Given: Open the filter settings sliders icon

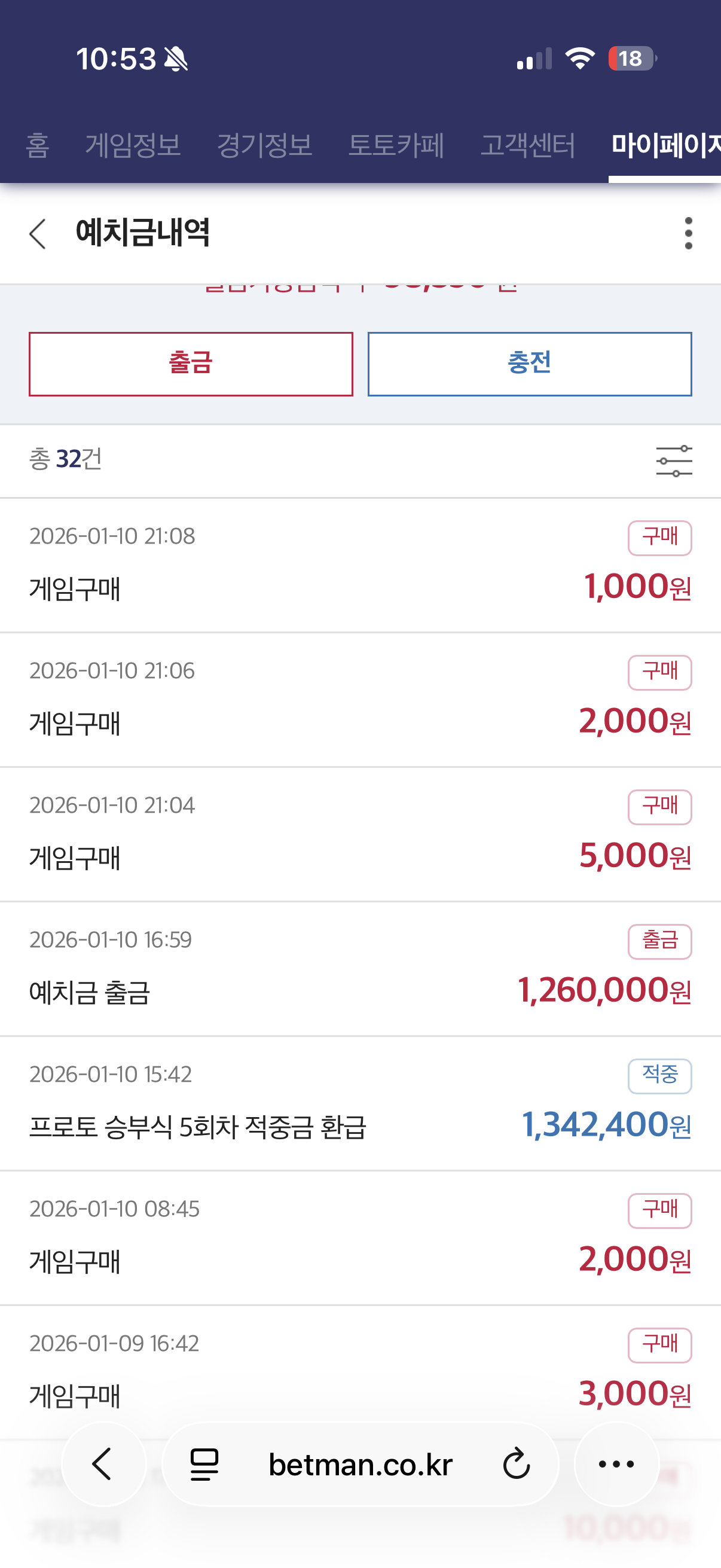Looking at the screenshot, I should (674, 461).
